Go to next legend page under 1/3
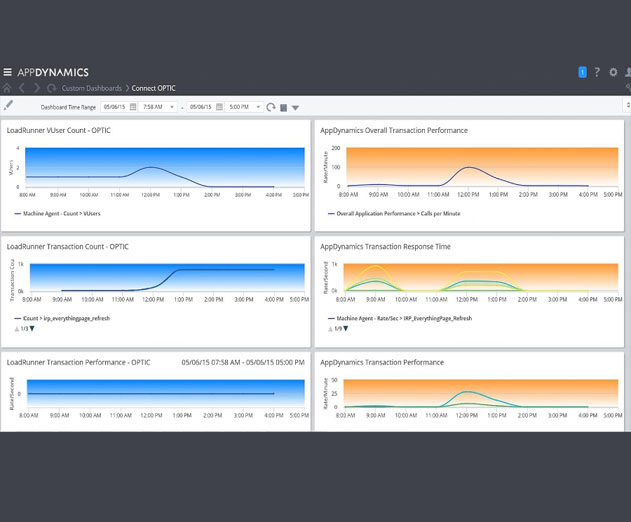 (32, 329)
